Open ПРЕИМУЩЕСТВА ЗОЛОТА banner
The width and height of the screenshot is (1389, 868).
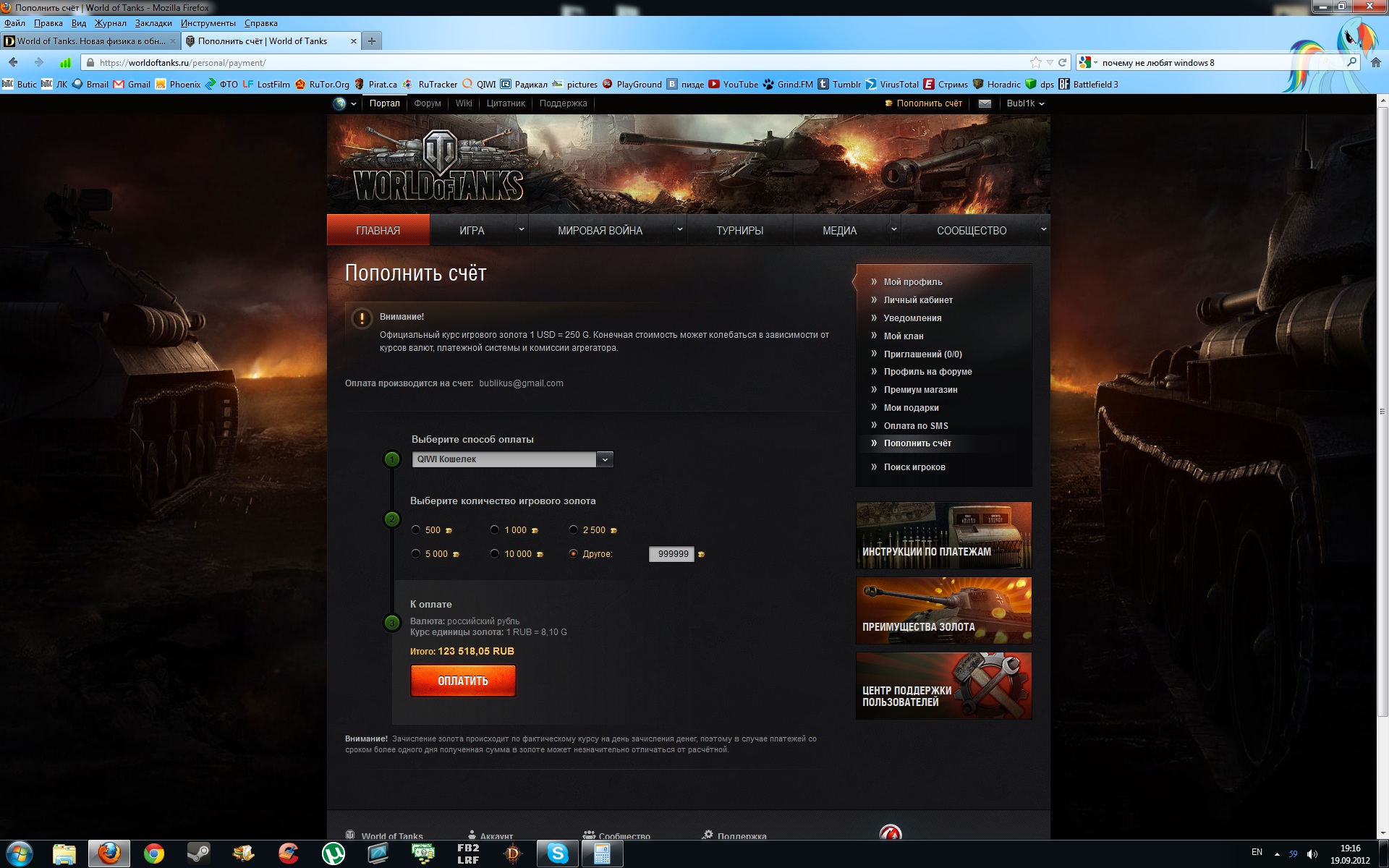coord(943,610)
